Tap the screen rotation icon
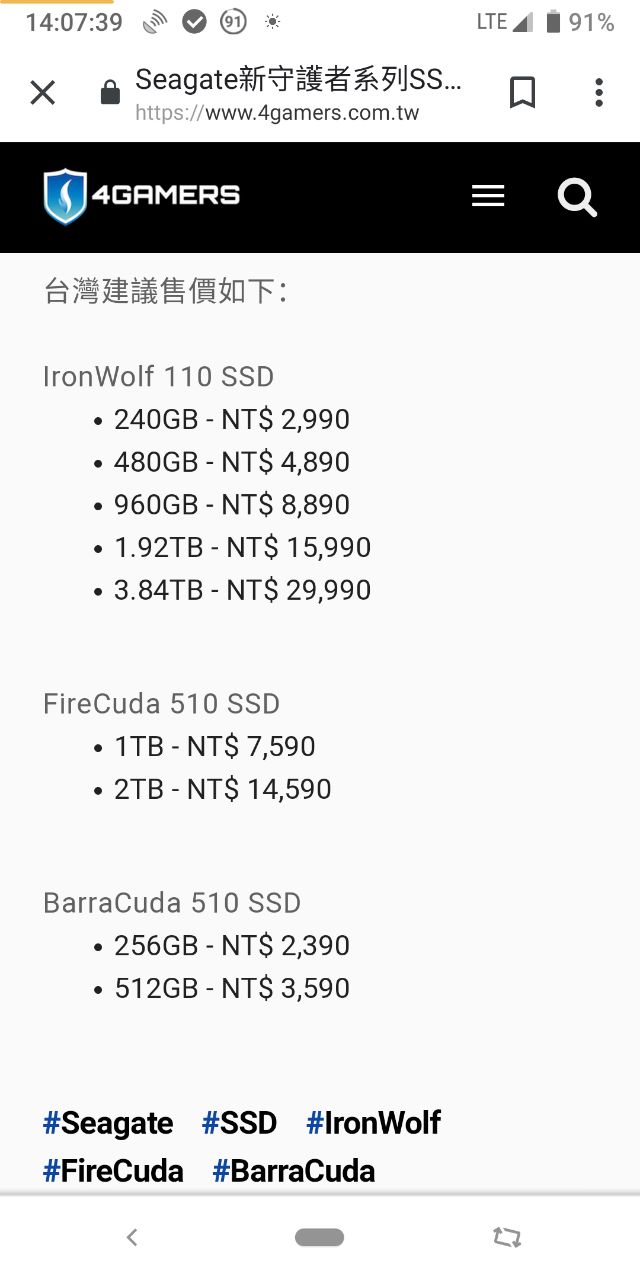 pyautogui.click(x=507, y=1238)
